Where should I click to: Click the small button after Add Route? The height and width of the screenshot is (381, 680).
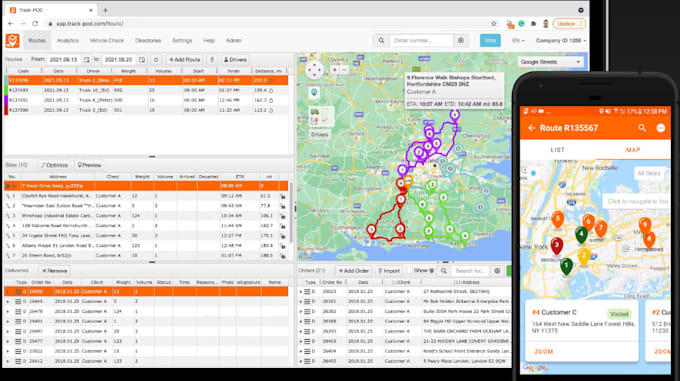[212, 59]
